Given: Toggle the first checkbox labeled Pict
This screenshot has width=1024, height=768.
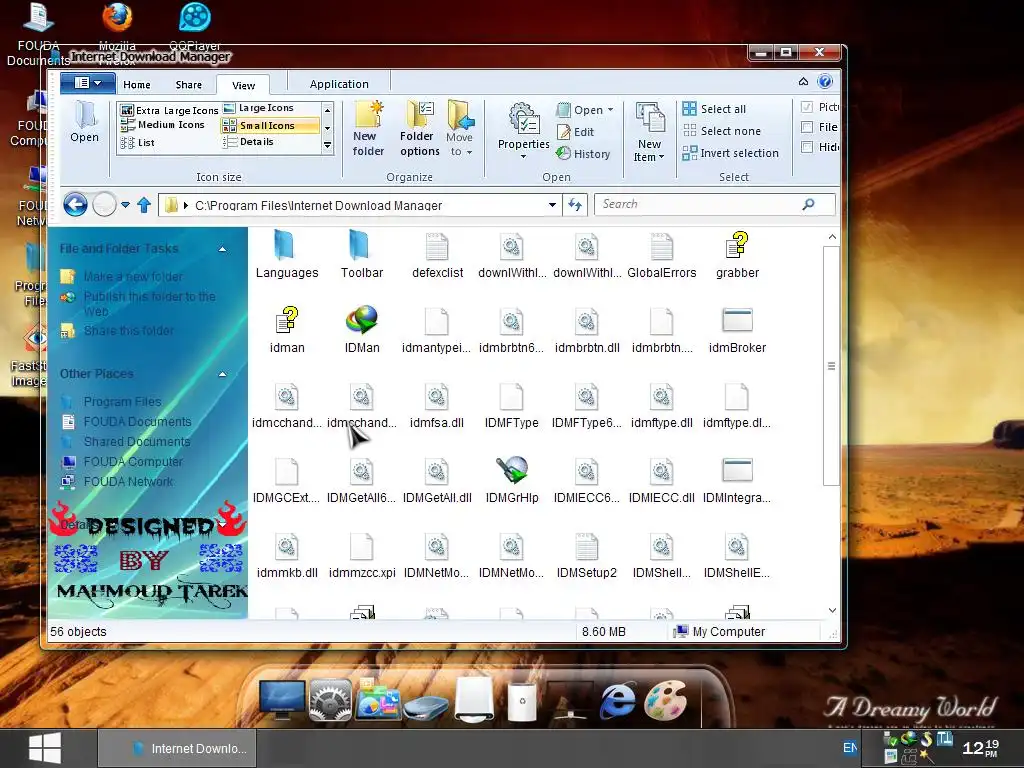Looking at the screenshot, I should (807, 107).
